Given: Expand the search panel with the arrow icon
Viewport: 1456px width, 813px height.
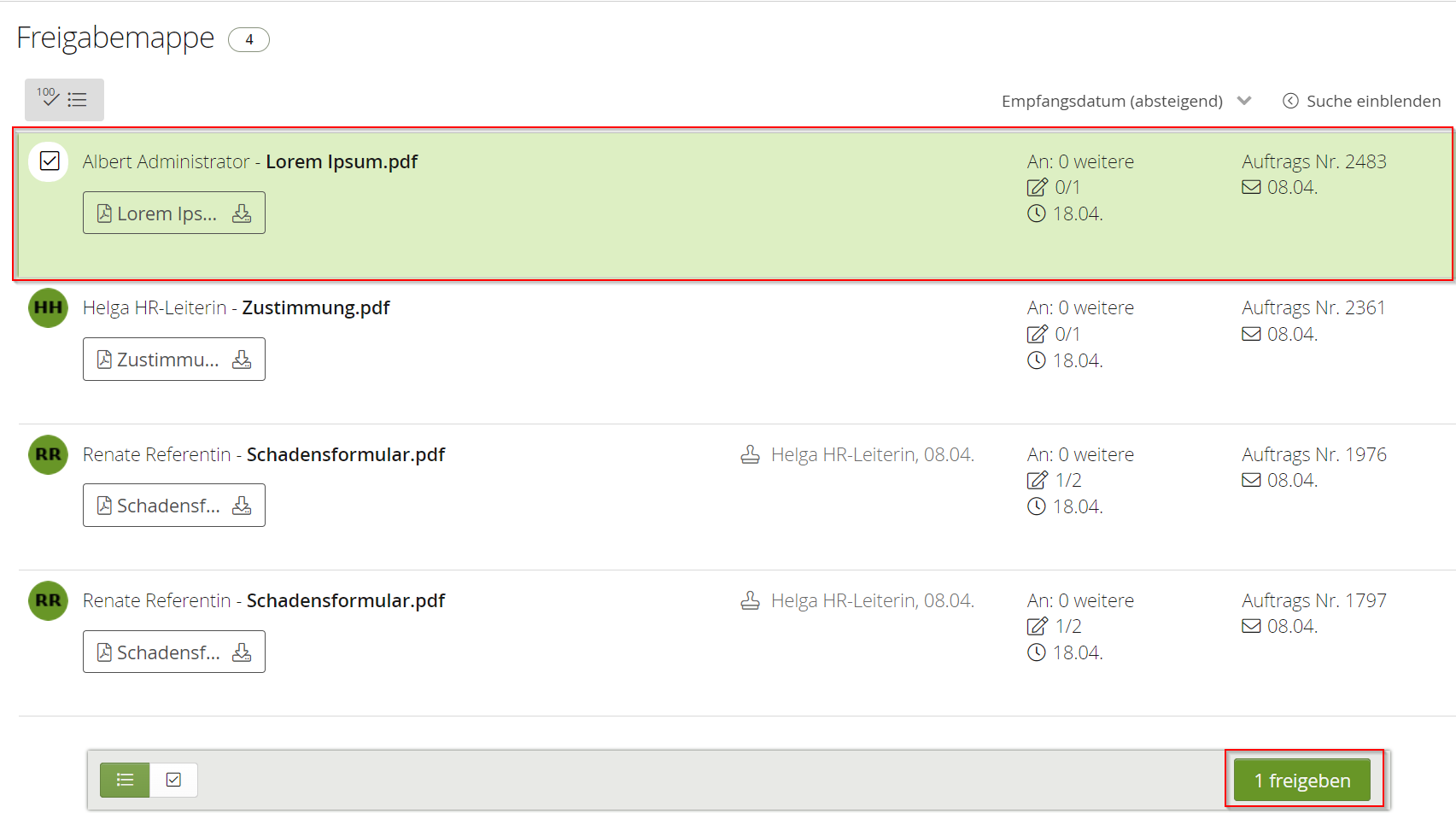Looking at the screenshot, I should (1290, 101).
